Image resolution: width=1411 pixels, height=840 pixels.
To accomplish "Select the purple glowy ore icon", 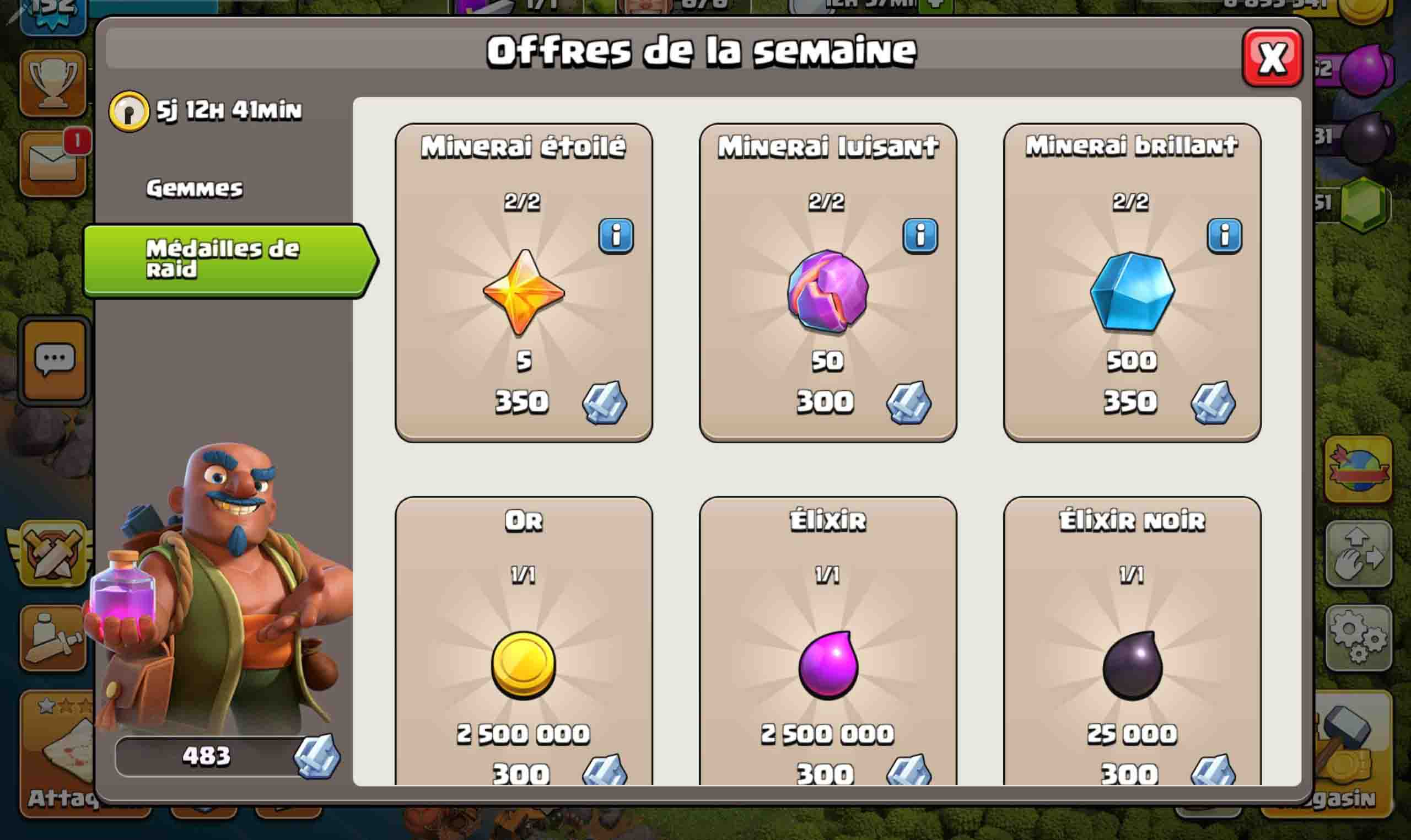I will point(827,291).
